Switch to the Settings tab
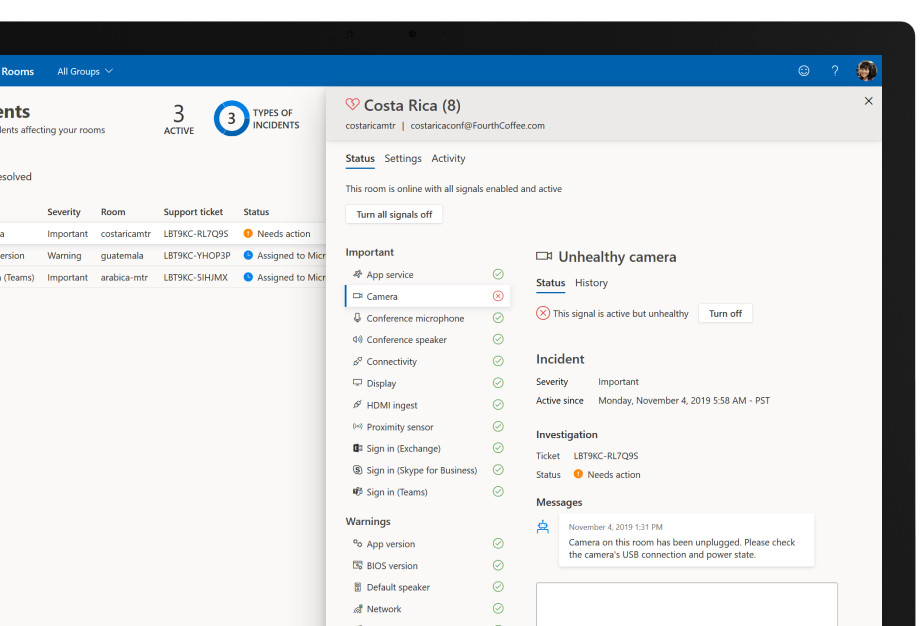Image resolution: width=920 pixels, height=626 pixels. [403, 158]
